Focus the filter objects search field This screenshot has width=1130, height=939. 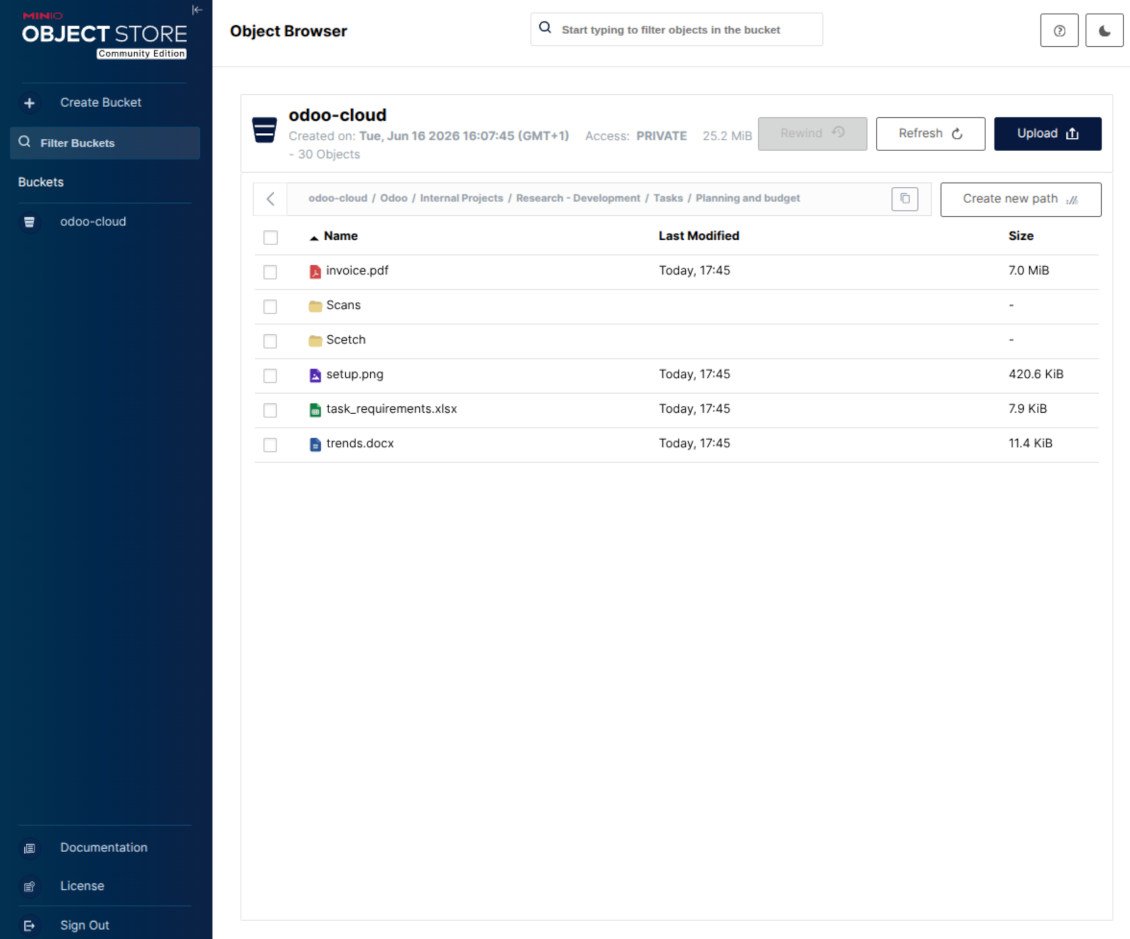[x=677, y=30]
